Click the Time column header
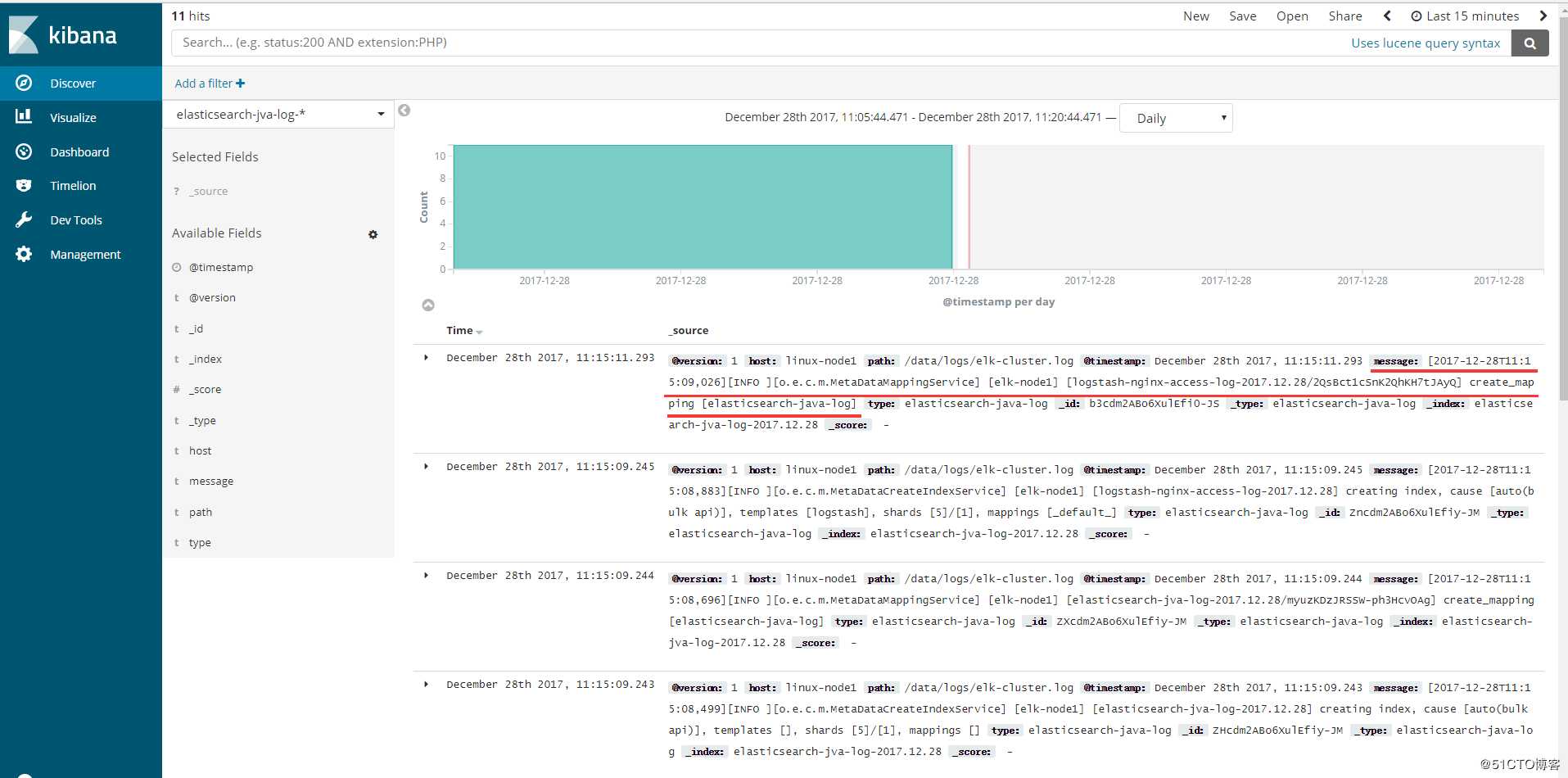 tap(459, 331)
